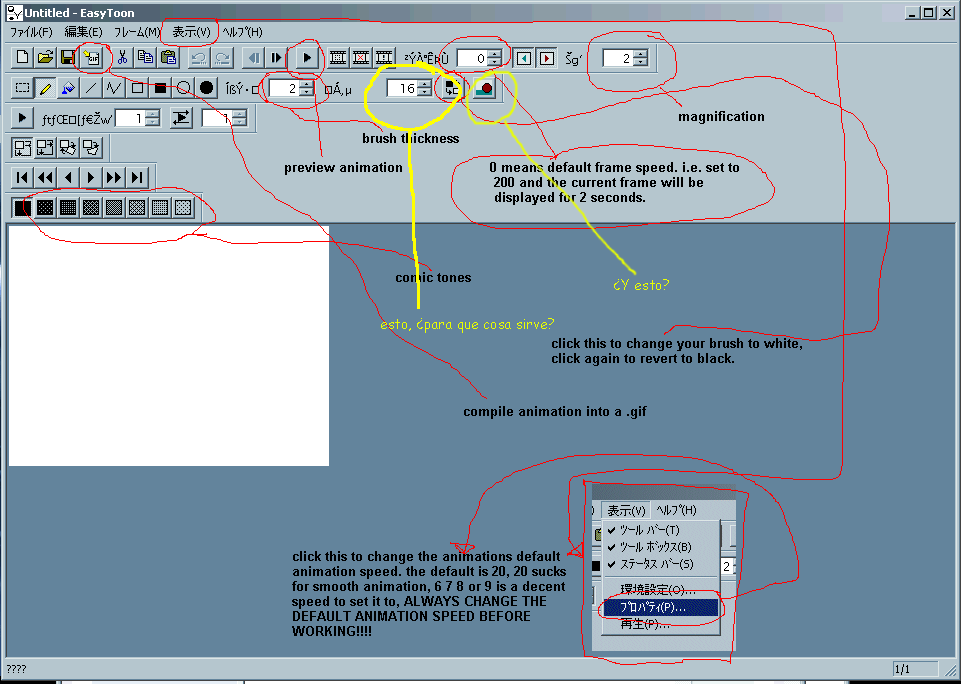Increase magnification with the up spinner arrow
Viewport: 961px width, 684px height.
(640, 54)
